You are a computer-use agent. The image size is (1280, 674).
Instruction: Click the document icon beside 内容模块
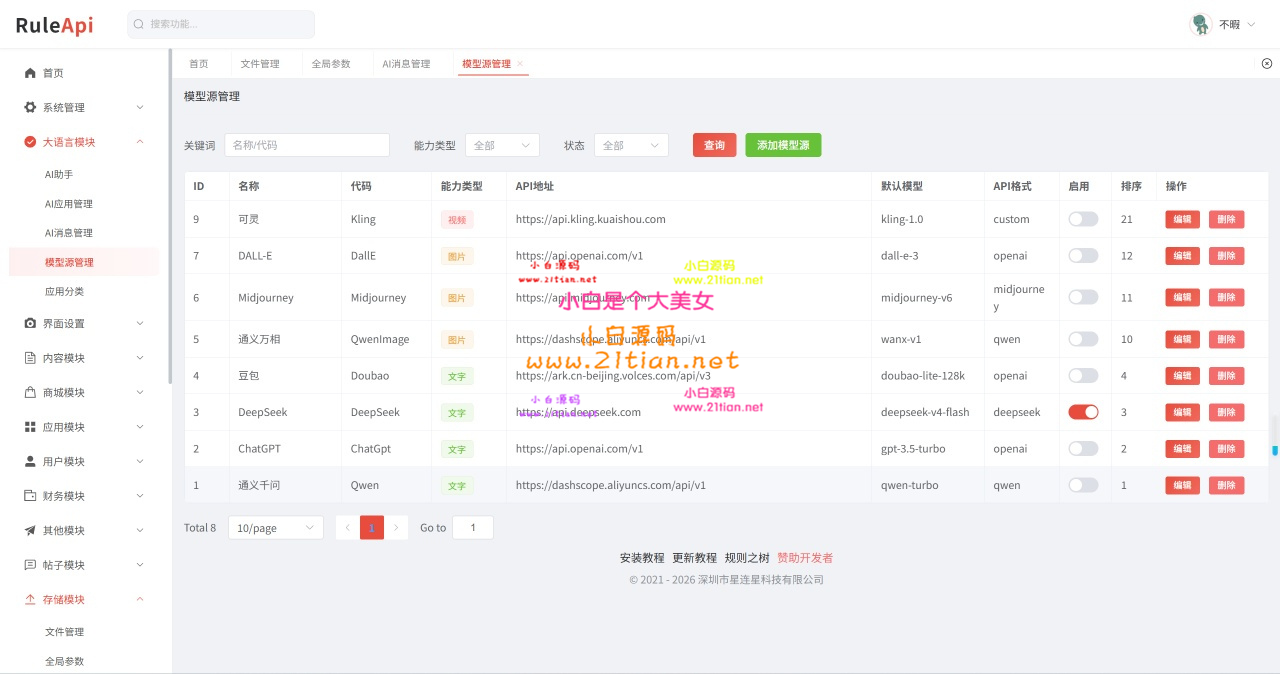[x=30, y=358]
